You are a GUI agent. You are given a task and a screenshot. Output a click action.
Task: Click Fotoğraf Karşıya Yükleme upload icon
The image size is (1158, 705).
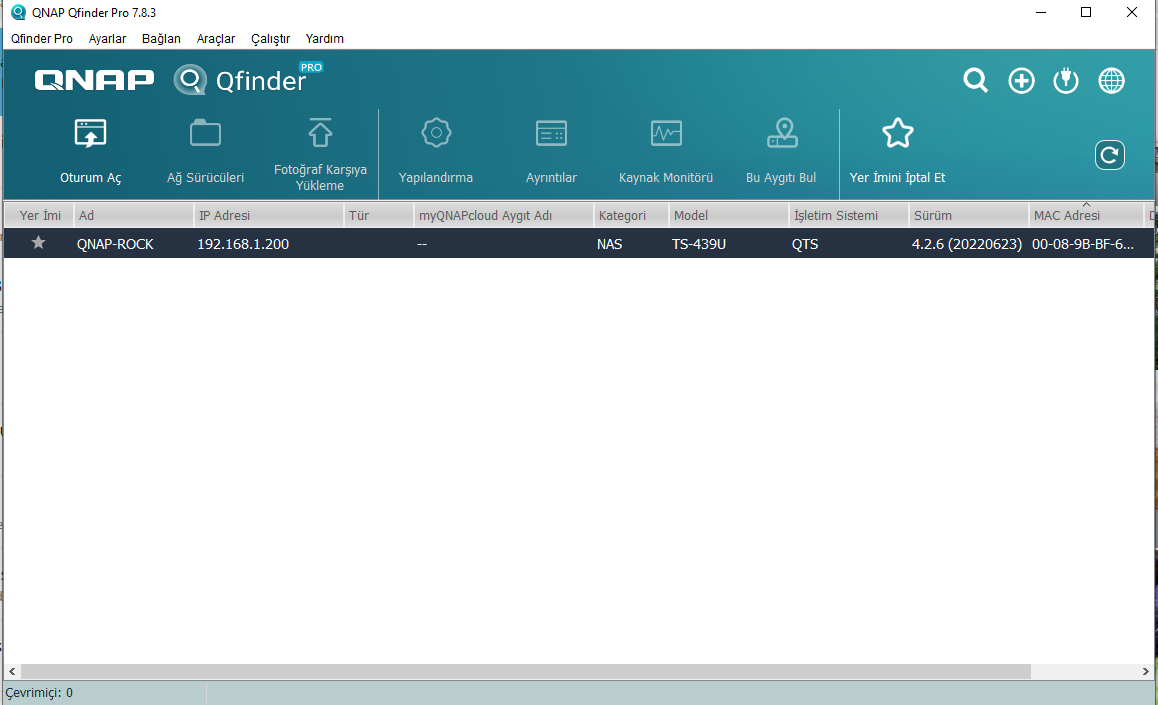(x=320, y=133)
